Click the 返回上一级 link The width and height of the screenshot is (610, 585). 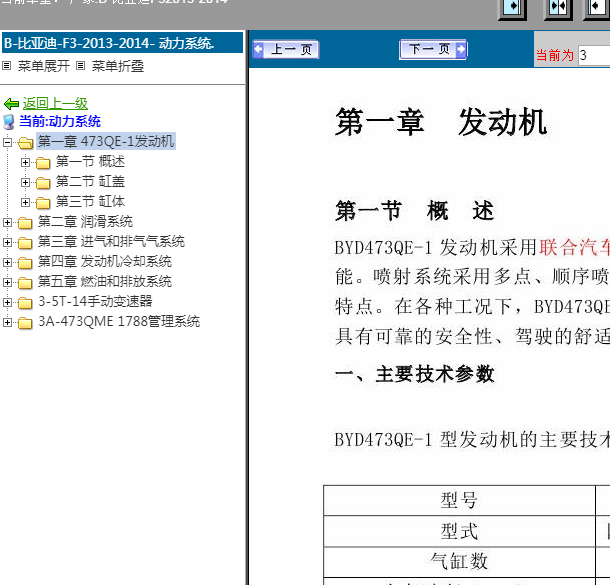coord(55,103)
